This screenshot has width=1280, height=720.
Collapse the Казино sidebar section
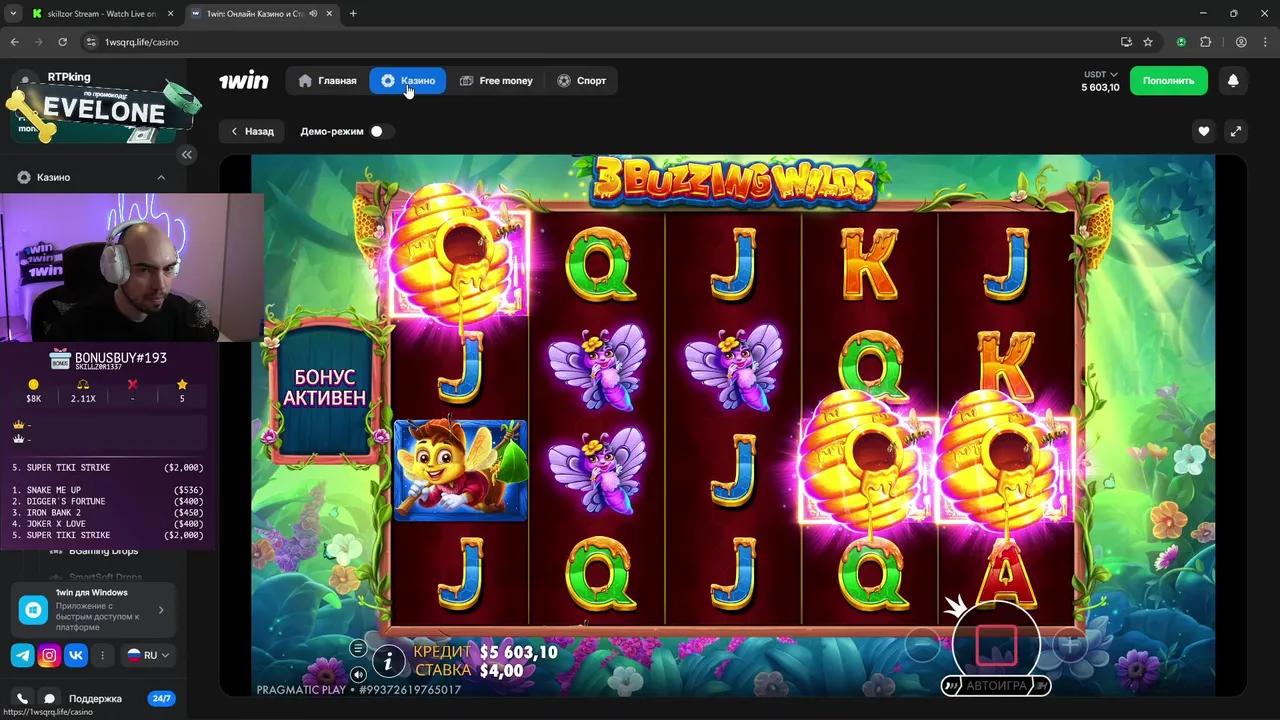pyautogui.click(x=161, y=177)
